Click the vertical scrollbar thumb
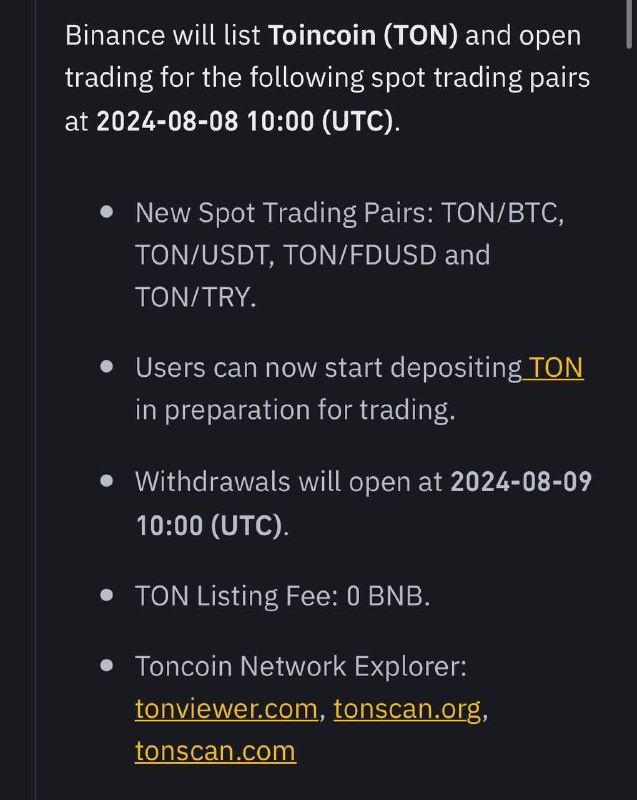 (631, 23)
